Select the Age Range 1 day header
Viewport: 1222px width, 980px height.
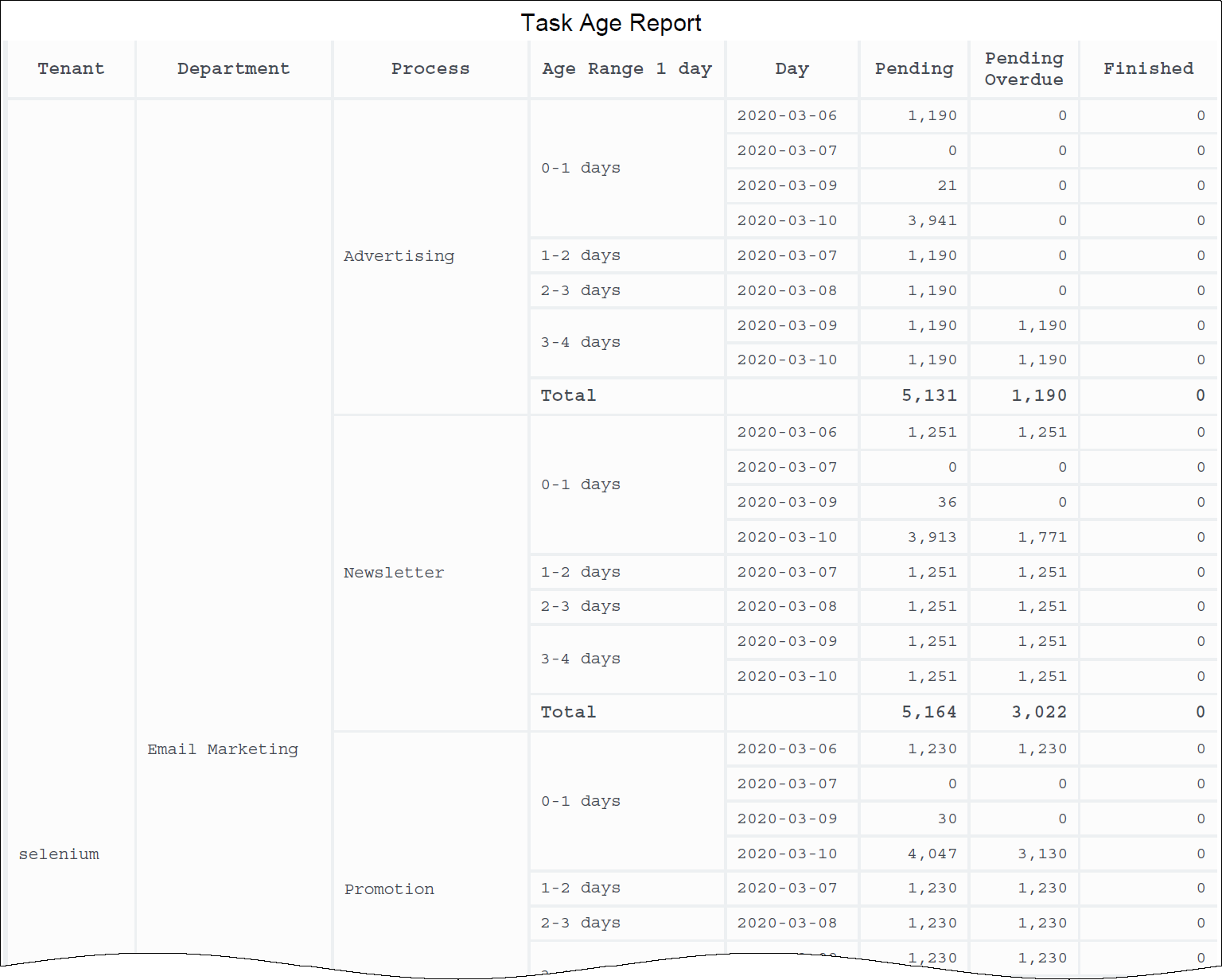tap(626, 69)
